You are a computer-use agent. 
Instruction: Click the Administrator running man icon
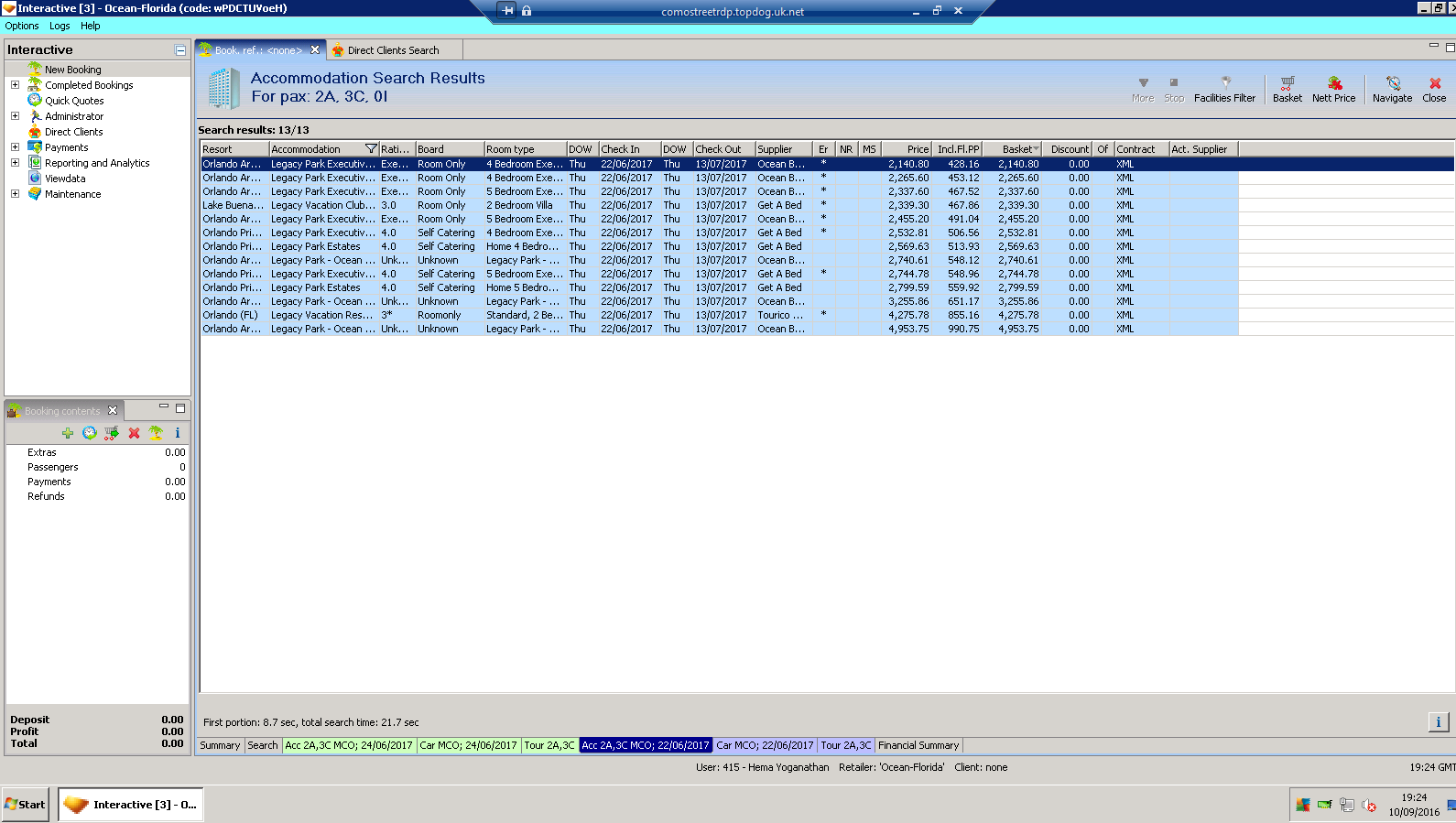tap(35, 115)
